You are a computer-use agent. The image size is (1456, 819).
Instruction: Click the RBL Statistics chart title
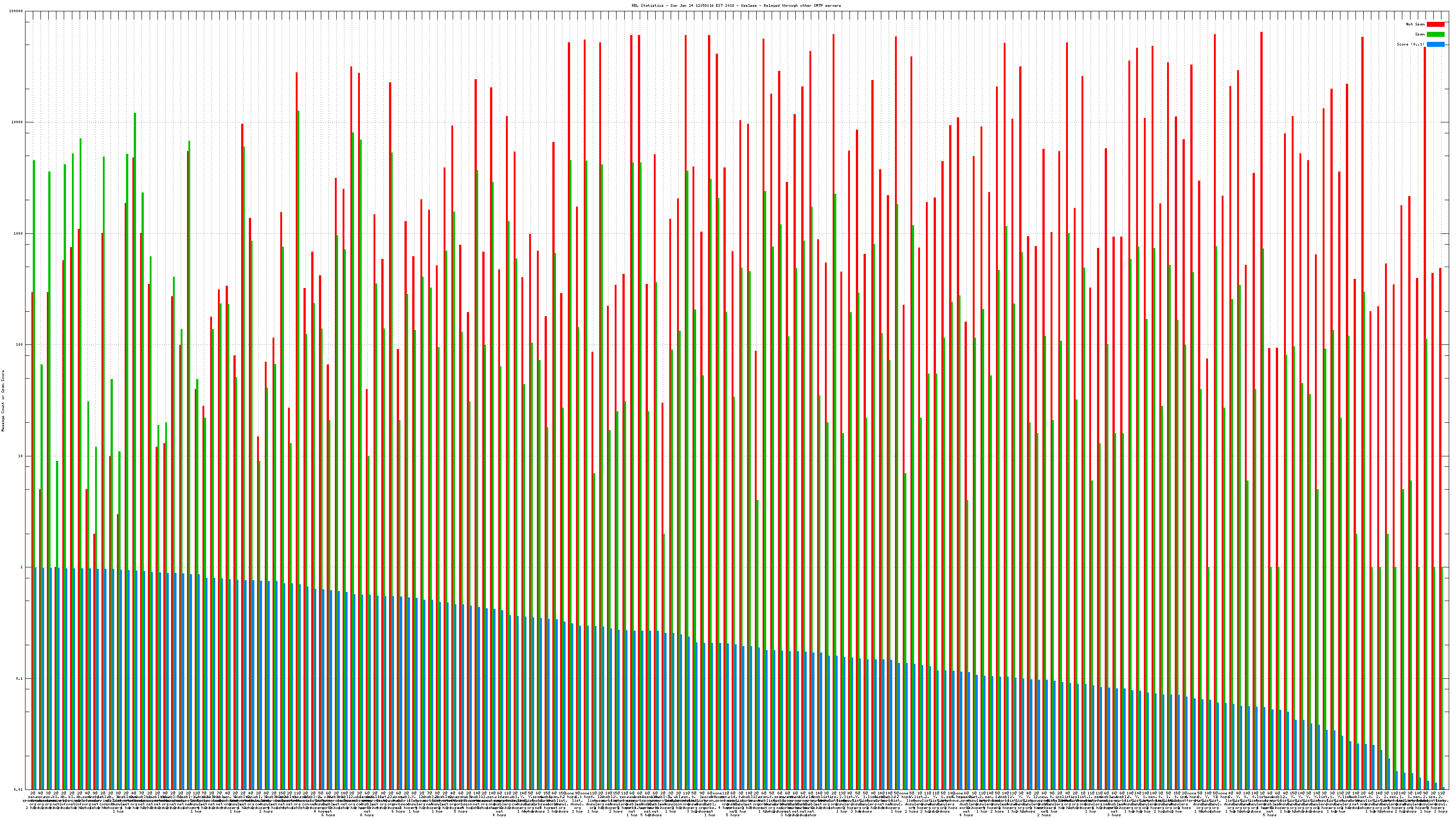(x=736, y=5)
